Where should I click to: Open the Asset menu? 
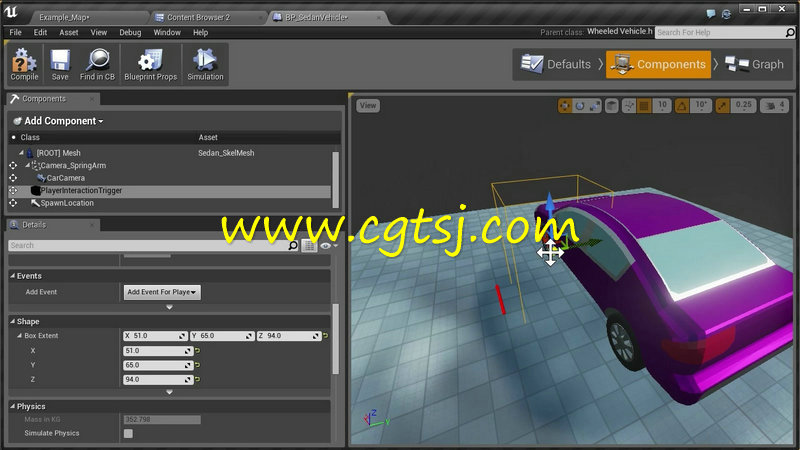(69, 33)
